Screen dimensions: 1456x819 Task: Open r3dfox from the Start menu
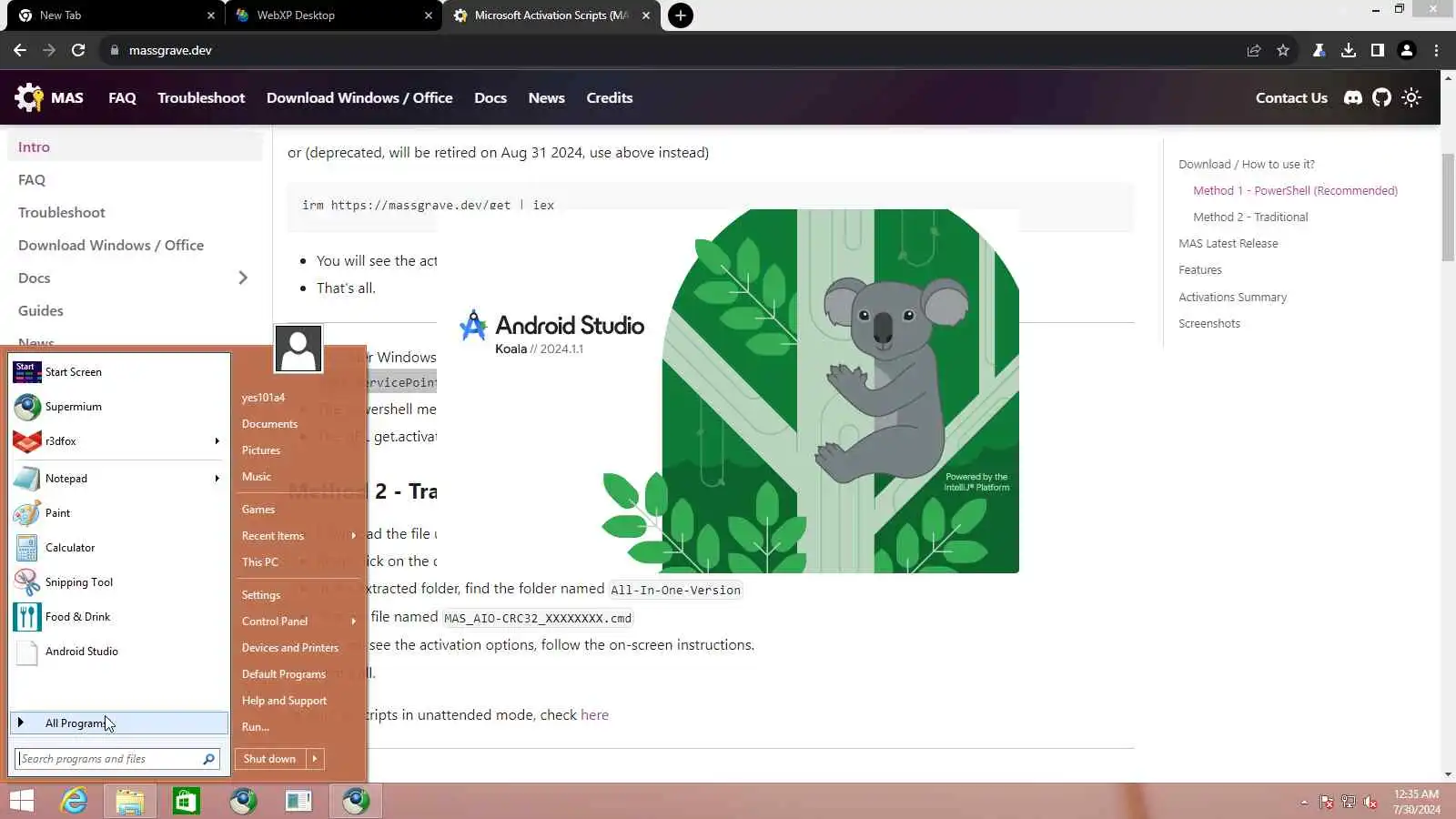pyautogui.click(x=118, y=441)
